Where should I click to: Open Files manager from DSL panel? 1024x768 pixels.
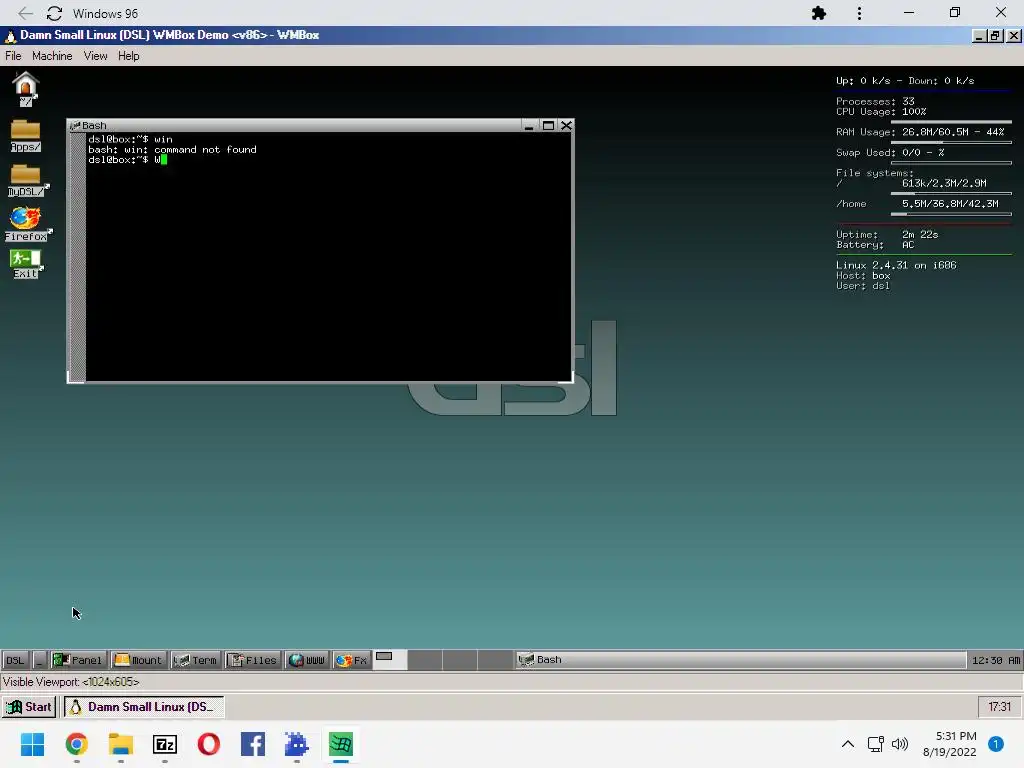coord(252,660)
